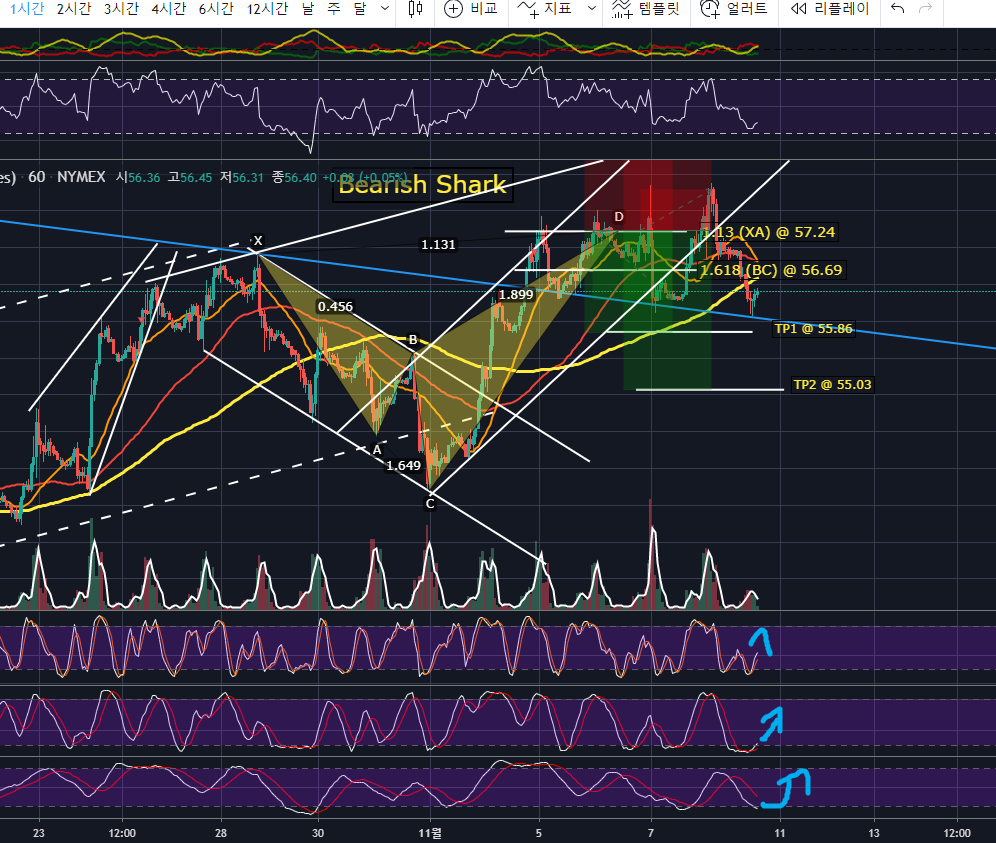Image resolution: width=996 pixels, height=843 pixels.
Task: Click the 60 interval in chart legend
Action: 37,177
